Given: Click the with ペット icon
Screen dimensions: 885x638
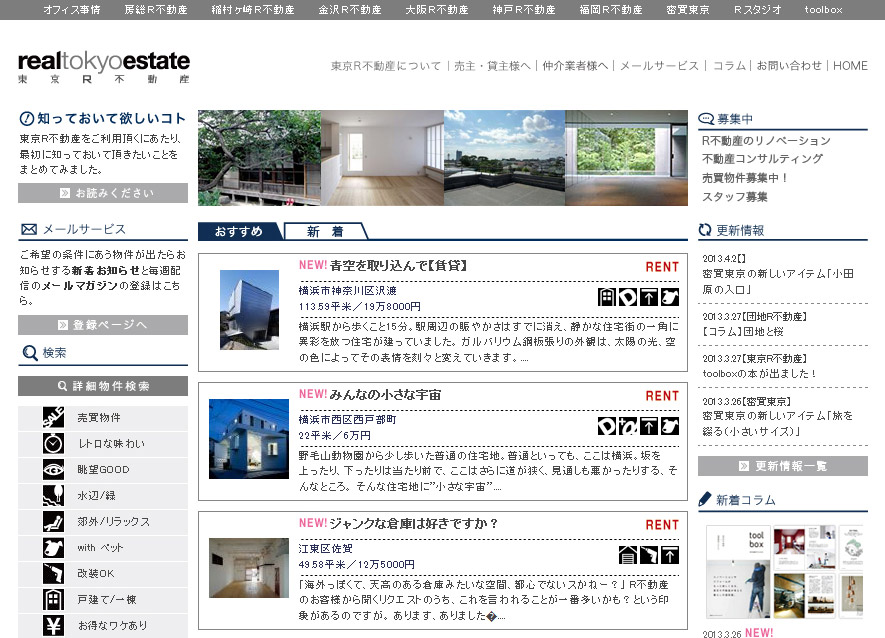Looking at the screenshot, I should [x=54, y=547].
